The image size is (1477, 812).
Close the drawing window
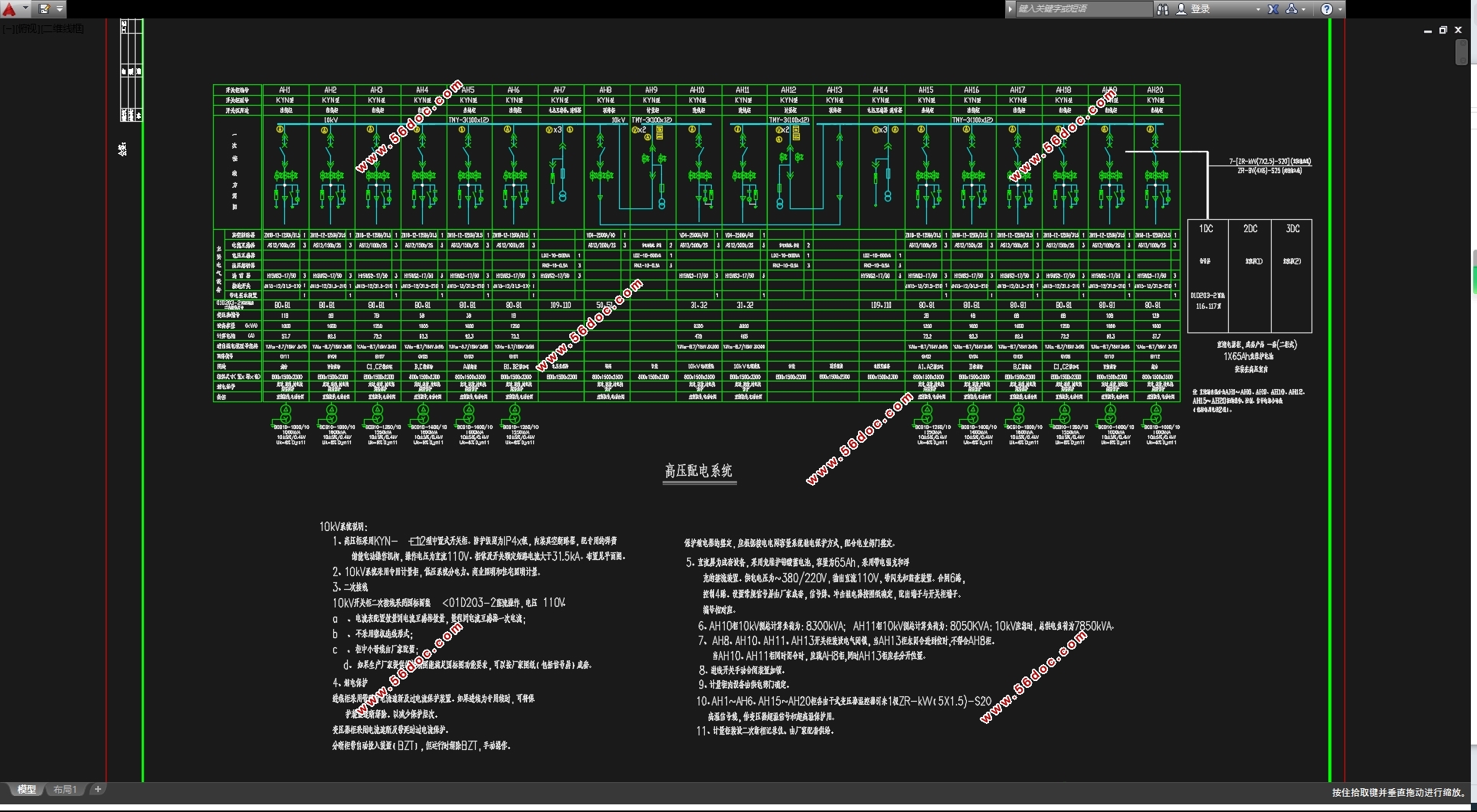1459,30
